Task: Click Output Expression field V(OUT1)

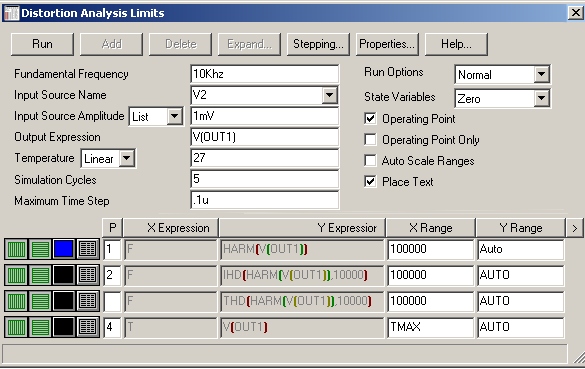Action: tap(265, 137)
